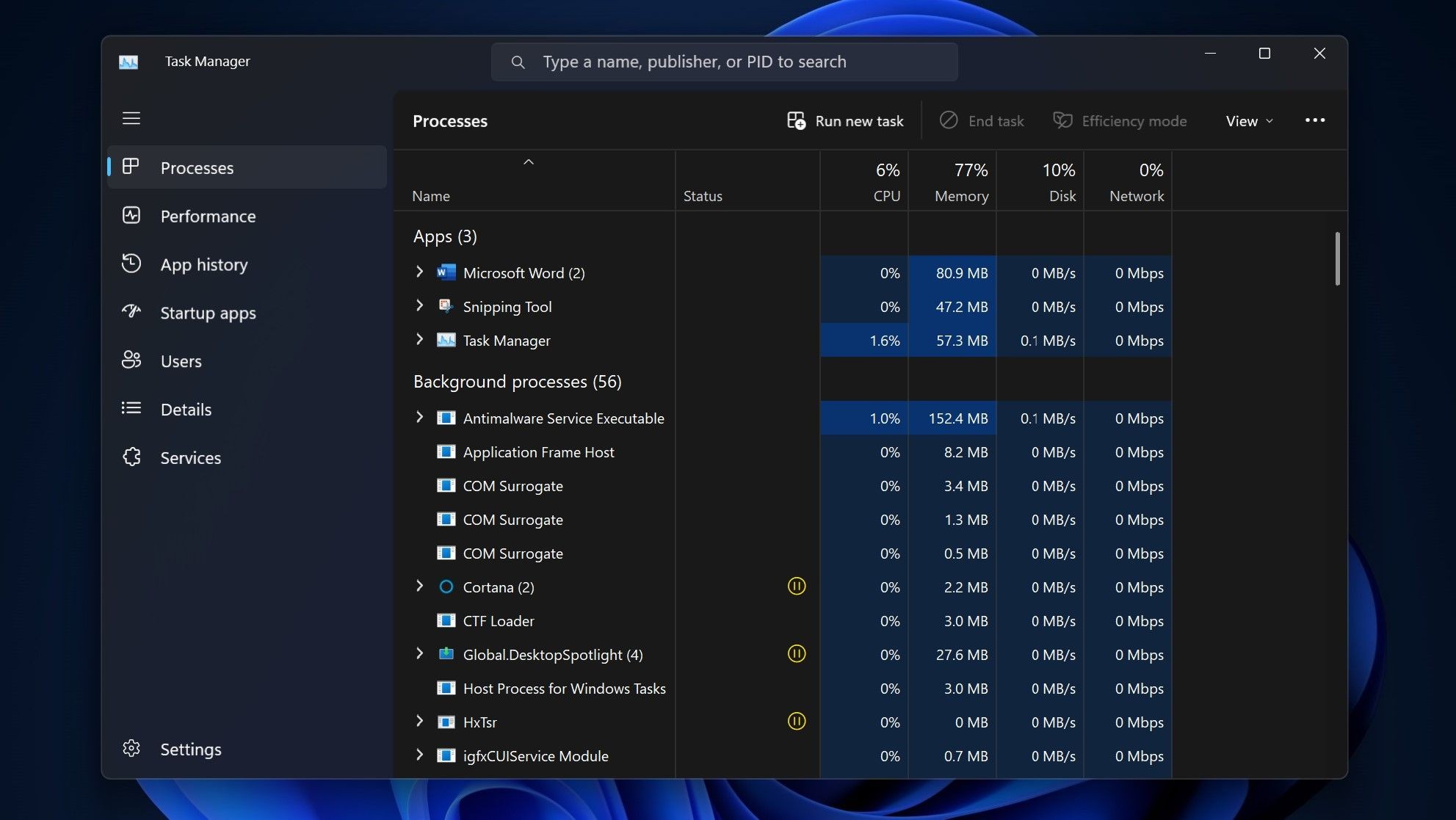Sort by the Network column header

(1128, 181)
